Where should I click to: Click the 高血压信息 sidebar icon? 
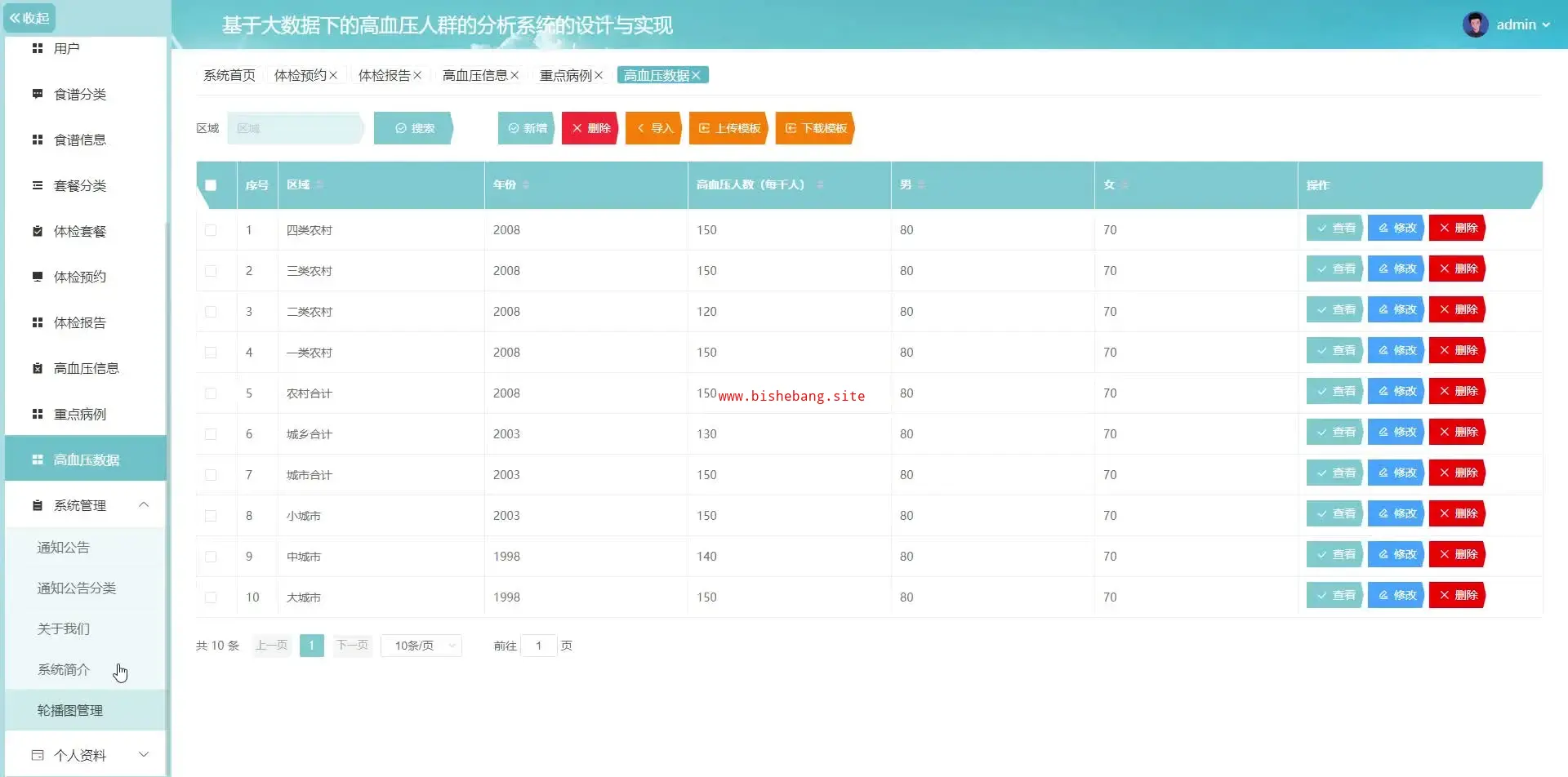[x=38, y=368]
